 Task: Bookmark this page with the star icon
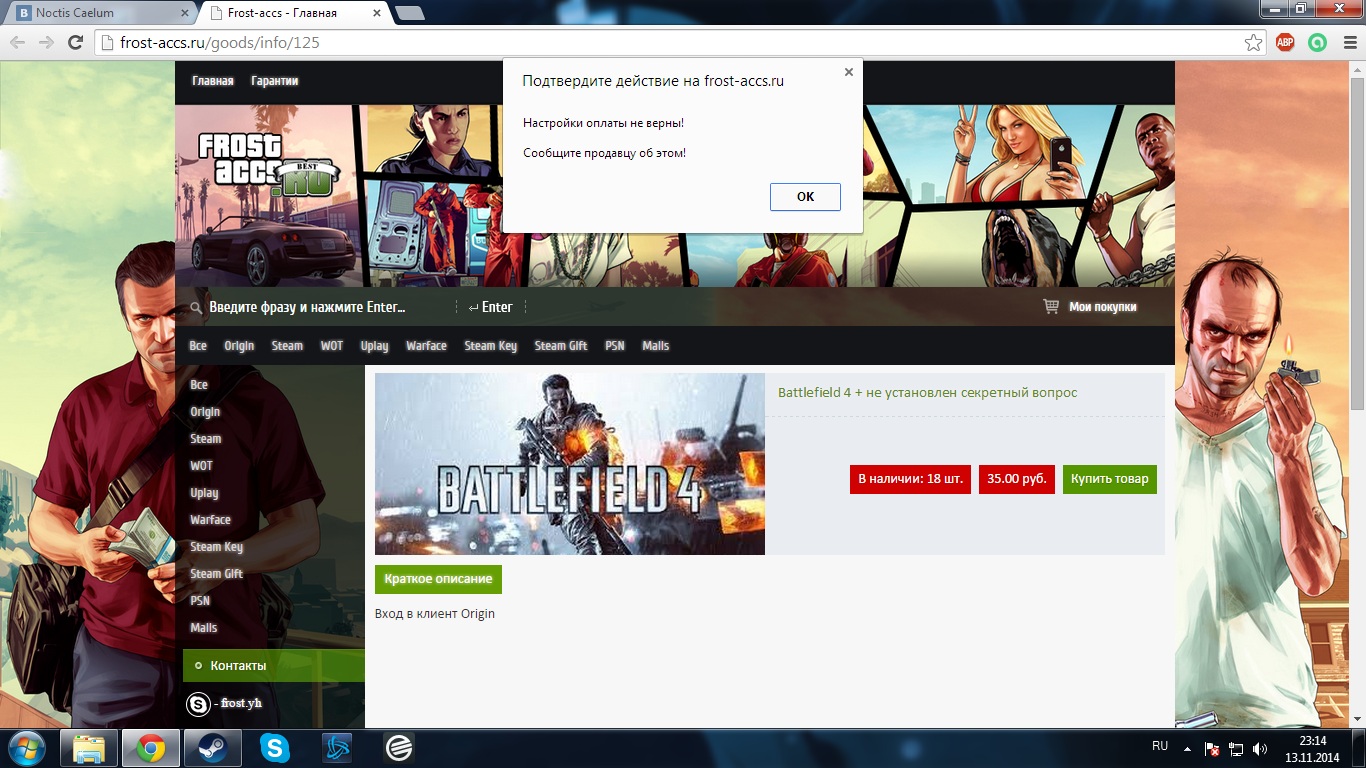point(1253,43)
